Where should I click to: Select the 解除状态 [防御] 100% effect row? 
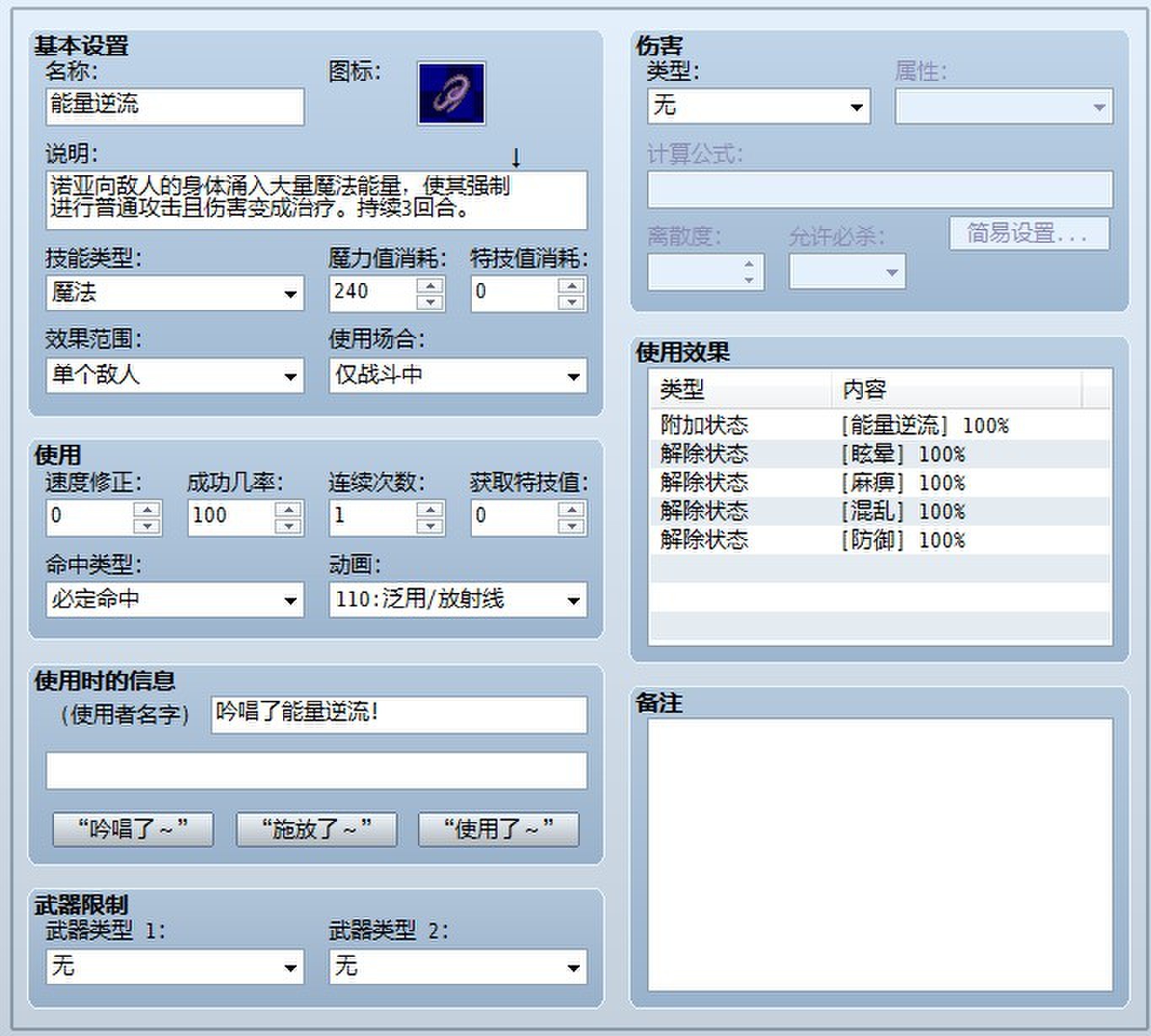881,540
